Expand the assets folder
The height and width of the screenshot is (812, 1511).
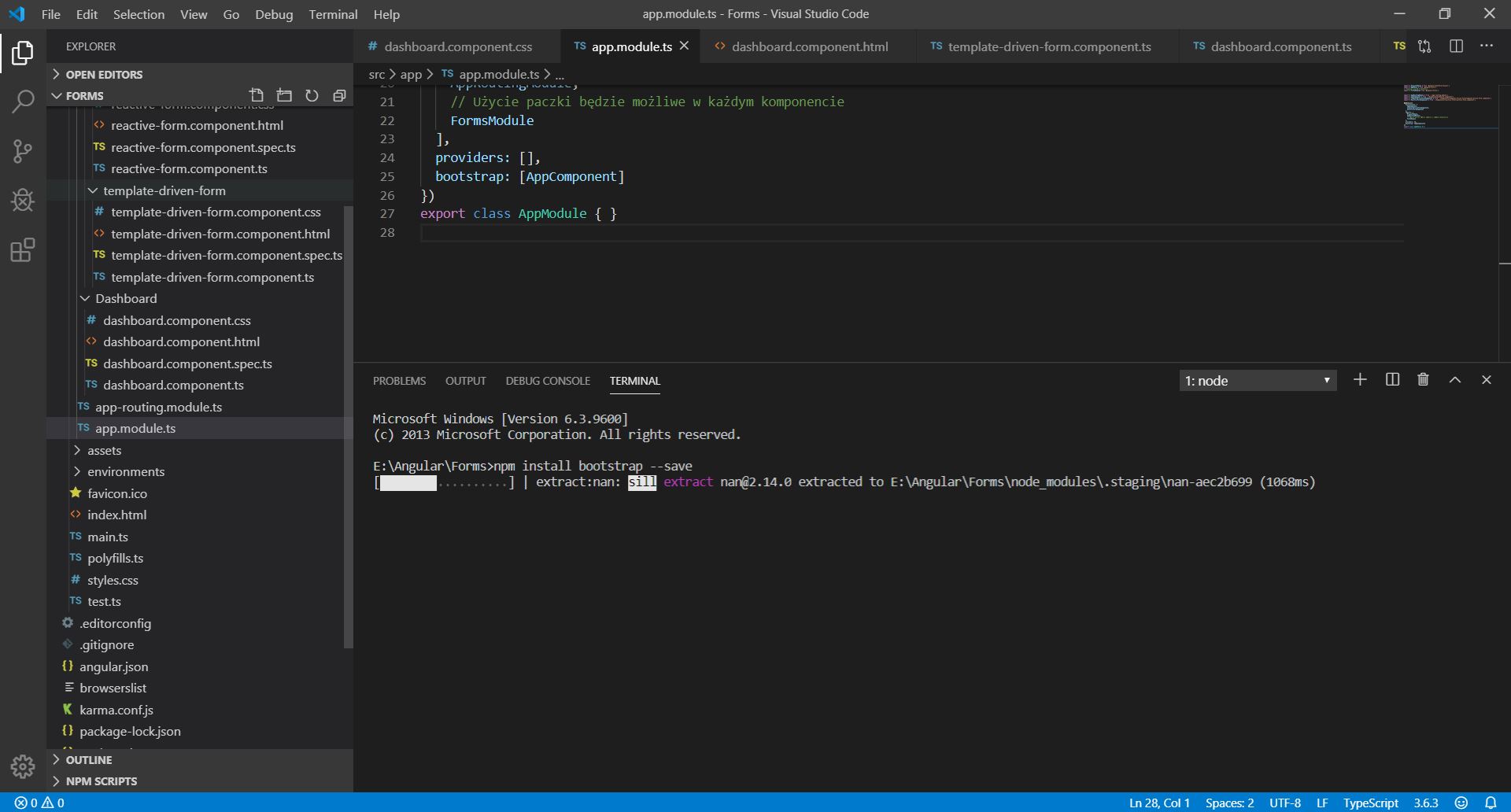[200, 450]
